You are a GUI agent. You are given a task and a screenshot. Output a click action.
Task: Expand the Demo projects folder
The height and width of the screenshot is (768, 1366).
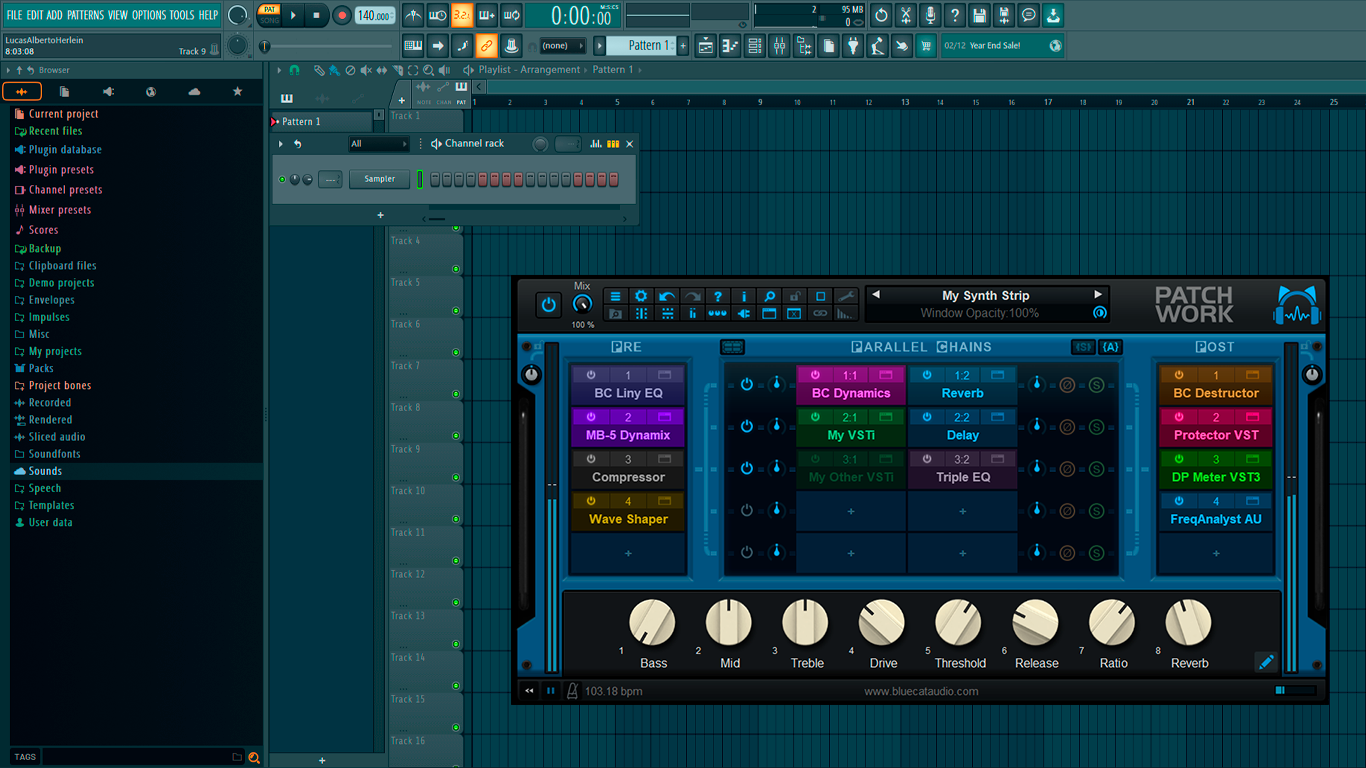tap(61, 283)
